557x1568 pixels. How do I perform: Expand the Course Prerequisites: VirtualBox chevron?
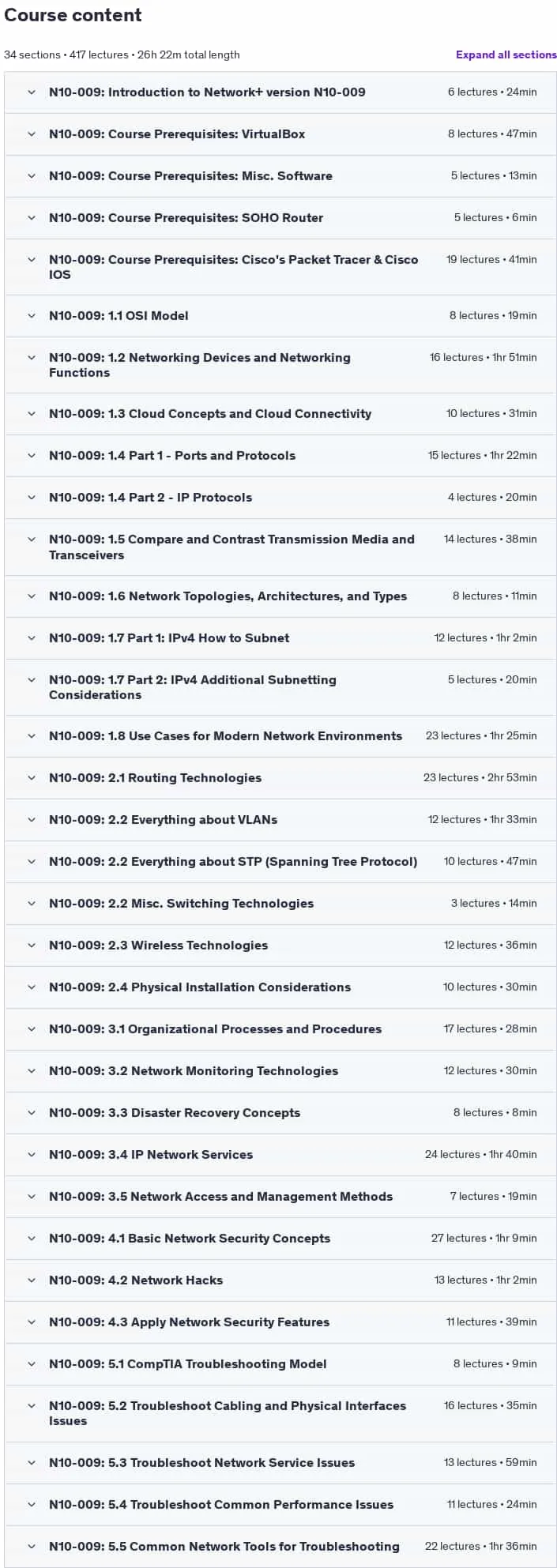(32, 134)
